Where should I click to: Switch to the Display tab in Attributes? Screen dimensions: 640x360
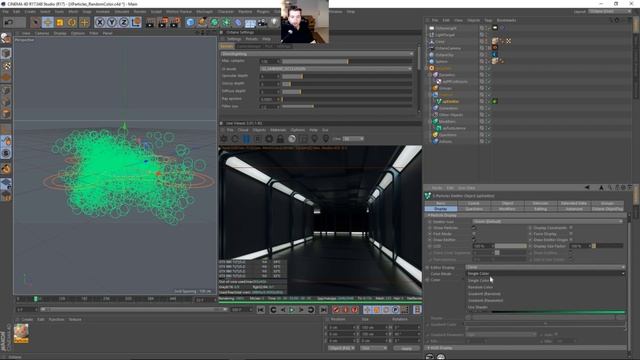441,209
